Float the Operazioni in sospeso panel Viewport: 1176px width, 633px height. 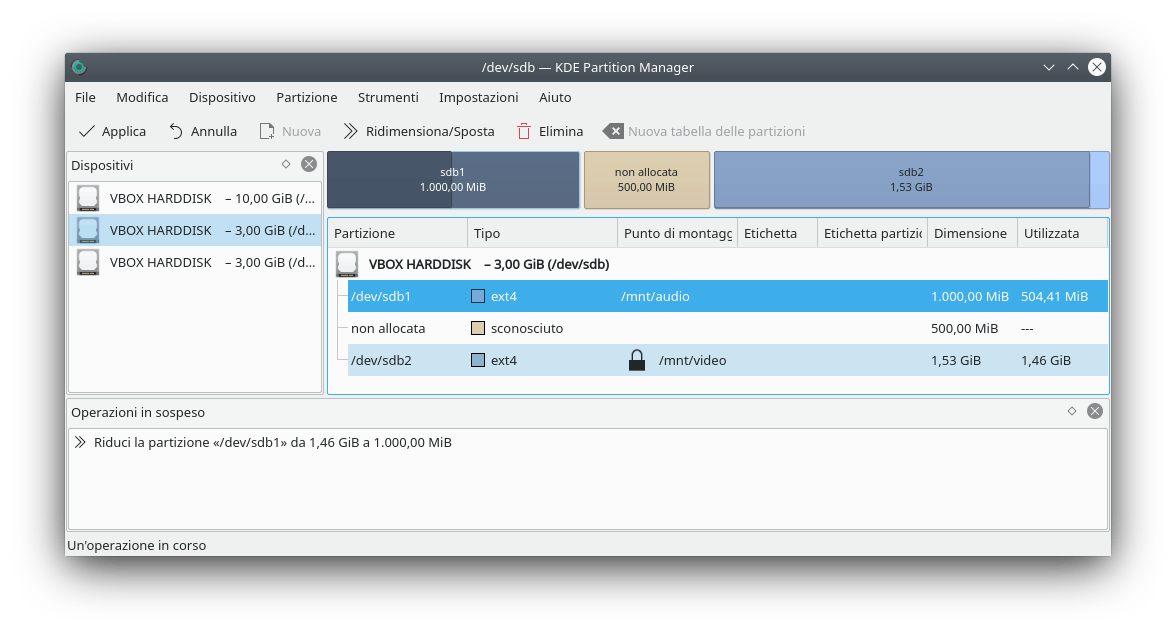point(1072,411)
